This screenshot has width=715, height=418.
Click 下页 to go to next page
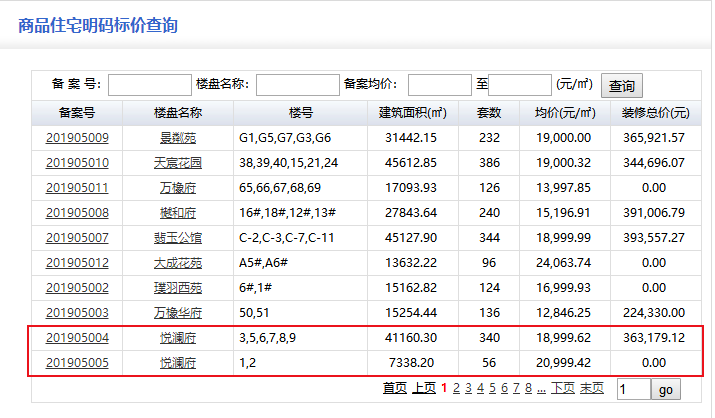point(562,388)
